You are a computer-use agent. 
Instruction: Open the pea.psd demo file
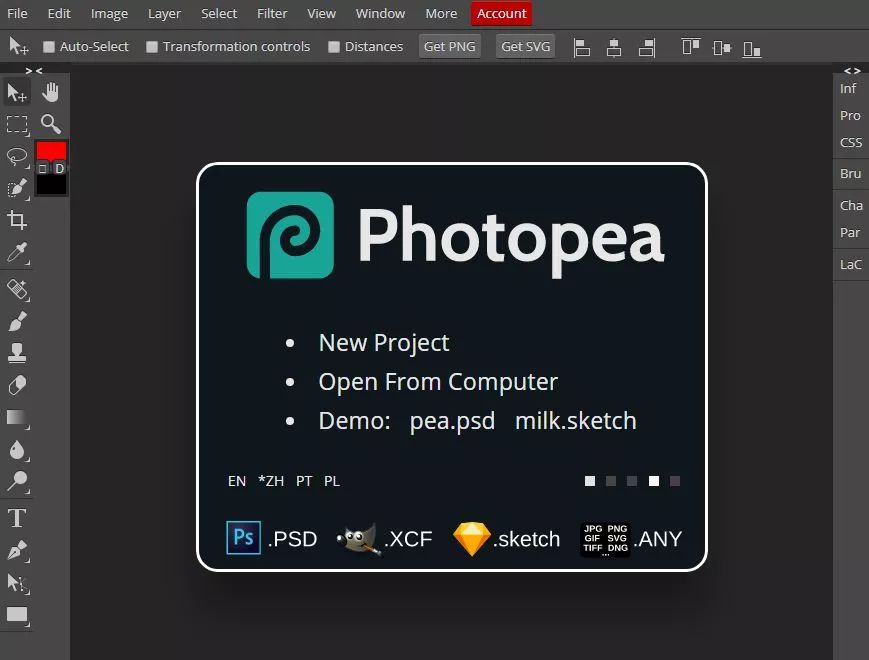coord(452,421)
